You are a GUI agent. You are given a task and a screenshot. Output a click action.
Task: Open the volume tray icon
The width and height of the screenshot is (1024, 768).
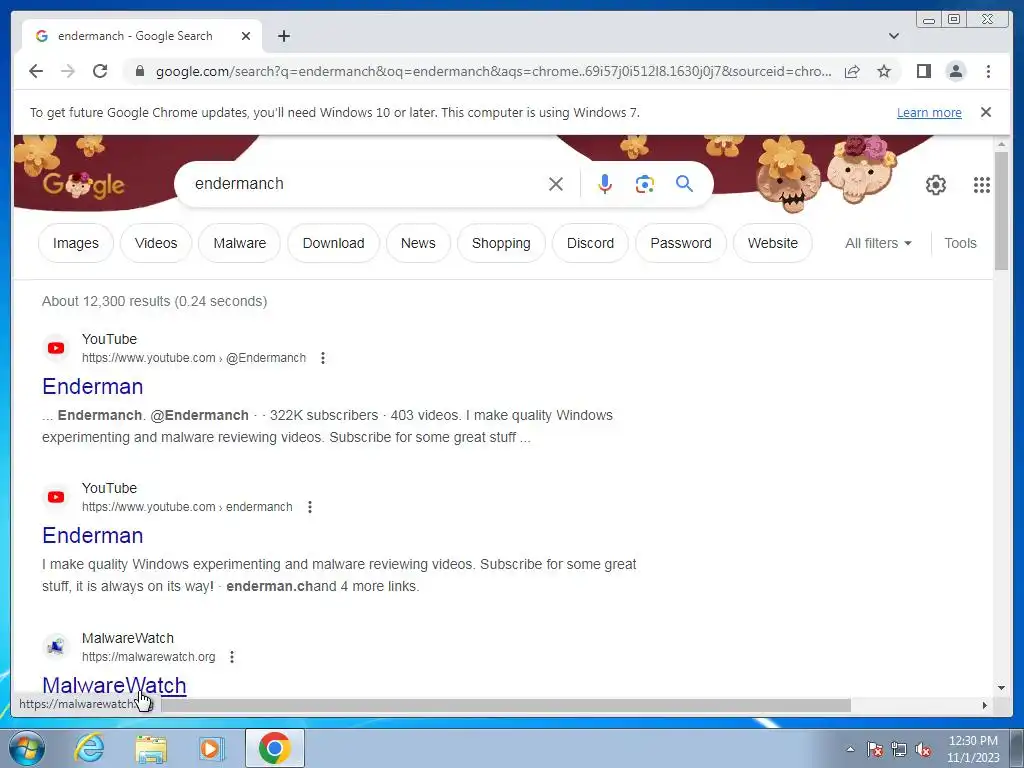[923, 749]
